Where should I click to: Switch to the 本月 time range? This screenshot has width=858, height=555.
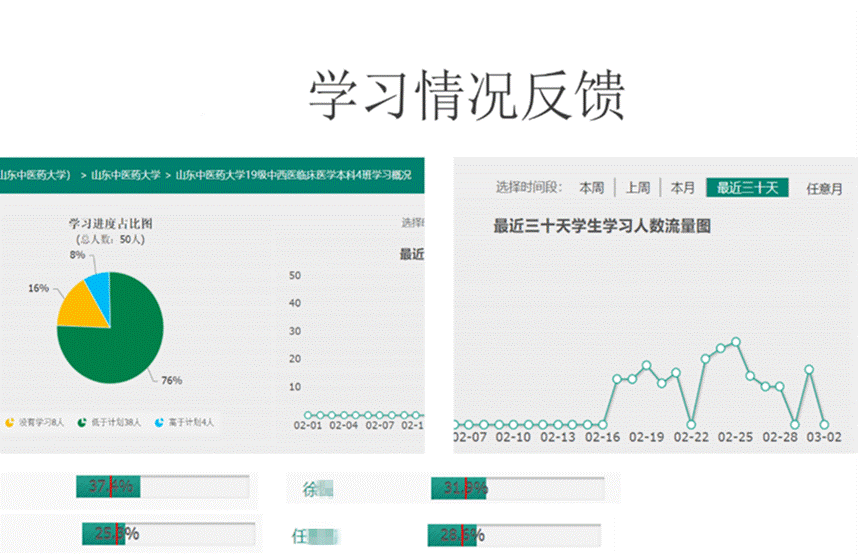pyautogui.click(x=682, y=187)
